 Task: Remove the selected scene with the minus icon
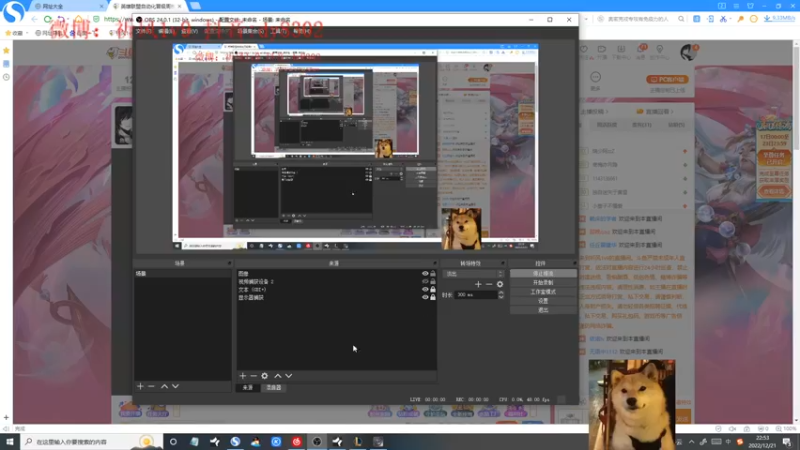pyautogui.click(x=152, y=386)
